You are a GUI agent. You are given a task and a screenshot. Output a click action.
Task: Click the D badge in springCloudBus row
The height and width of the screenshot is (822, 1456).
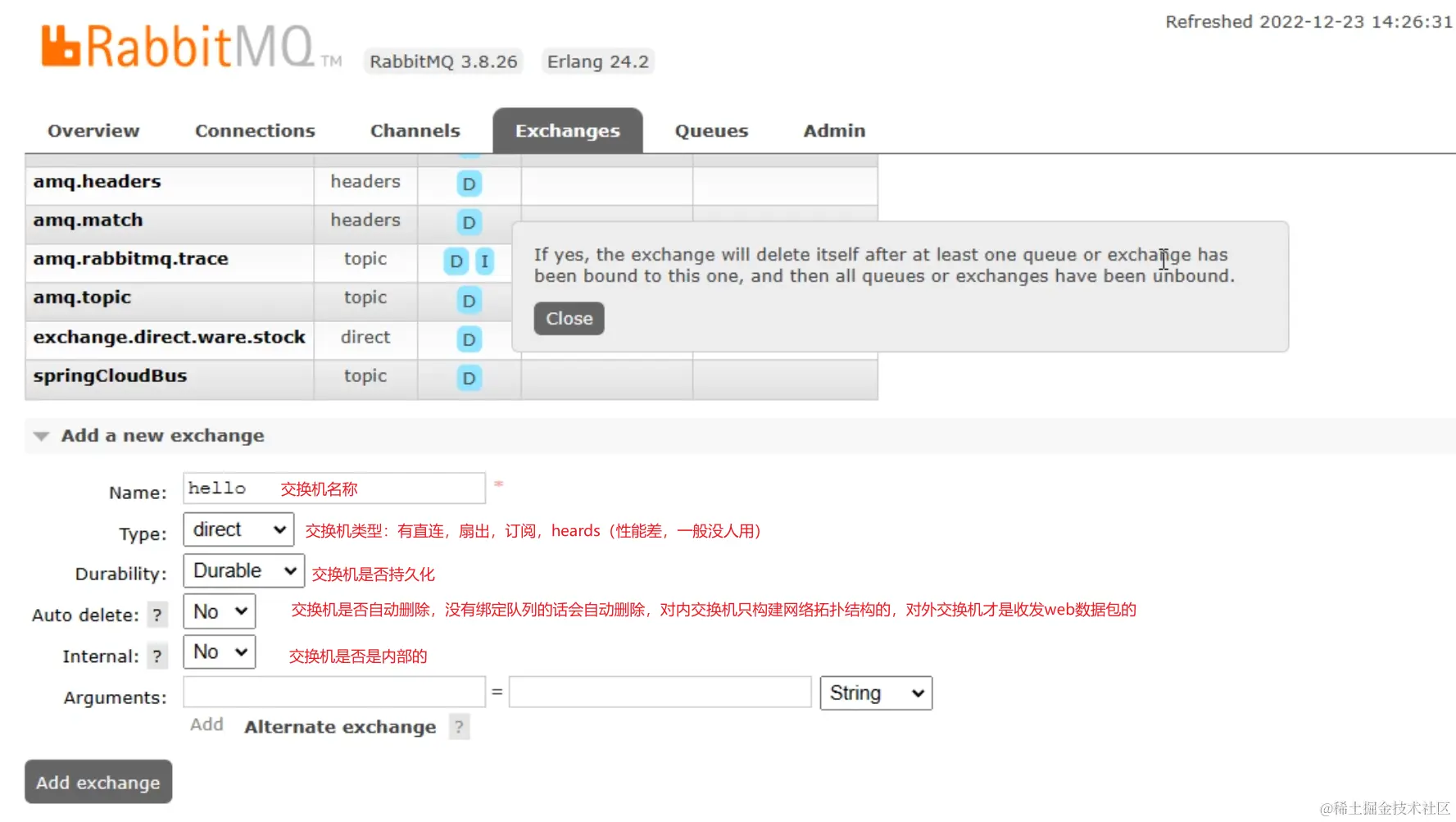point(469,378)
